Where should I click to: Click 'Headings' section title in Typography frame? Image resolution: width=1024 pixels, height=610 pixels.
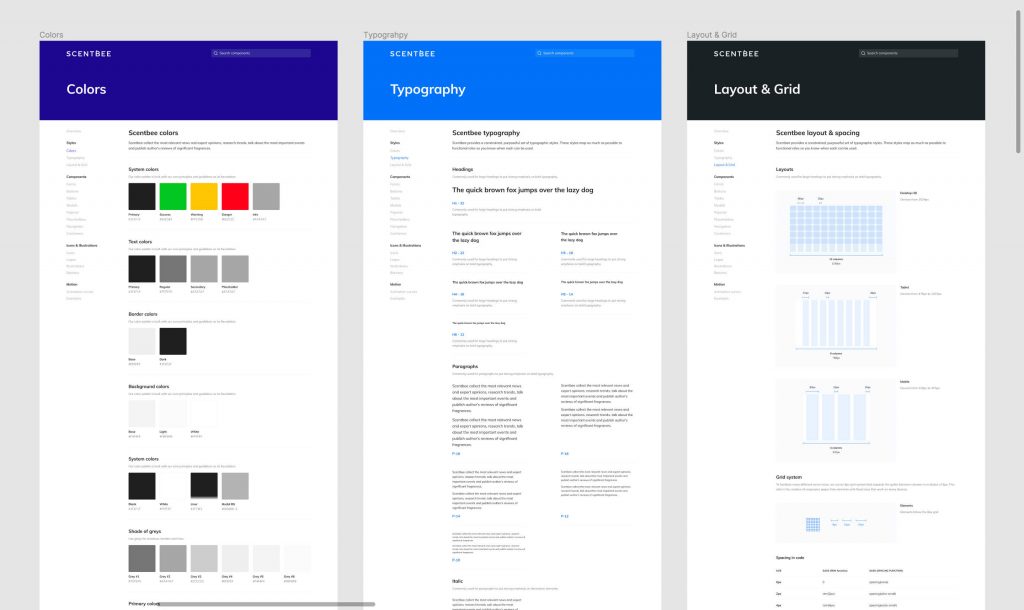coord(462,169)
